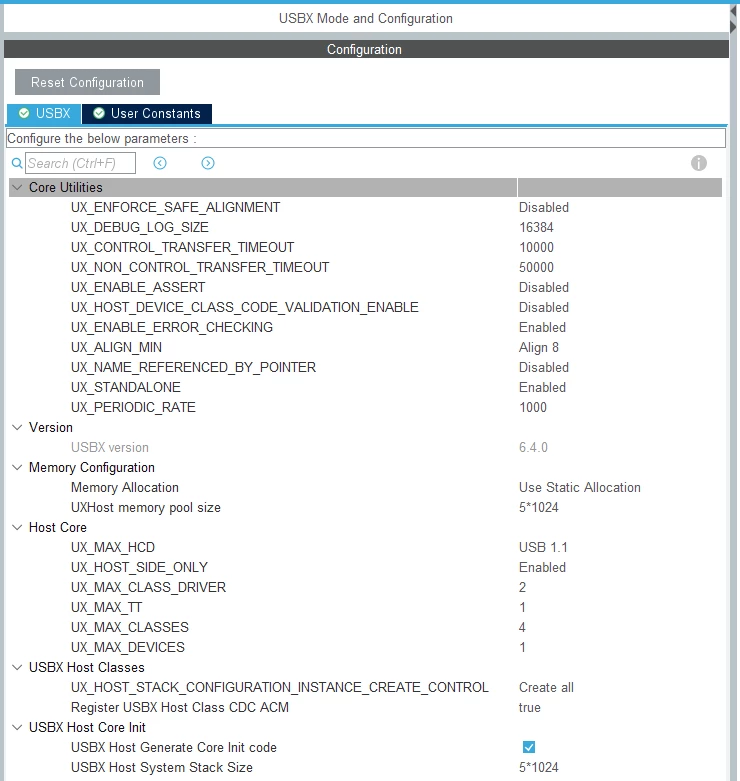740x781 pixels.
Task: Change UX_HOST_SIDE_ONLY Enabled value
Action: (542, 567)
